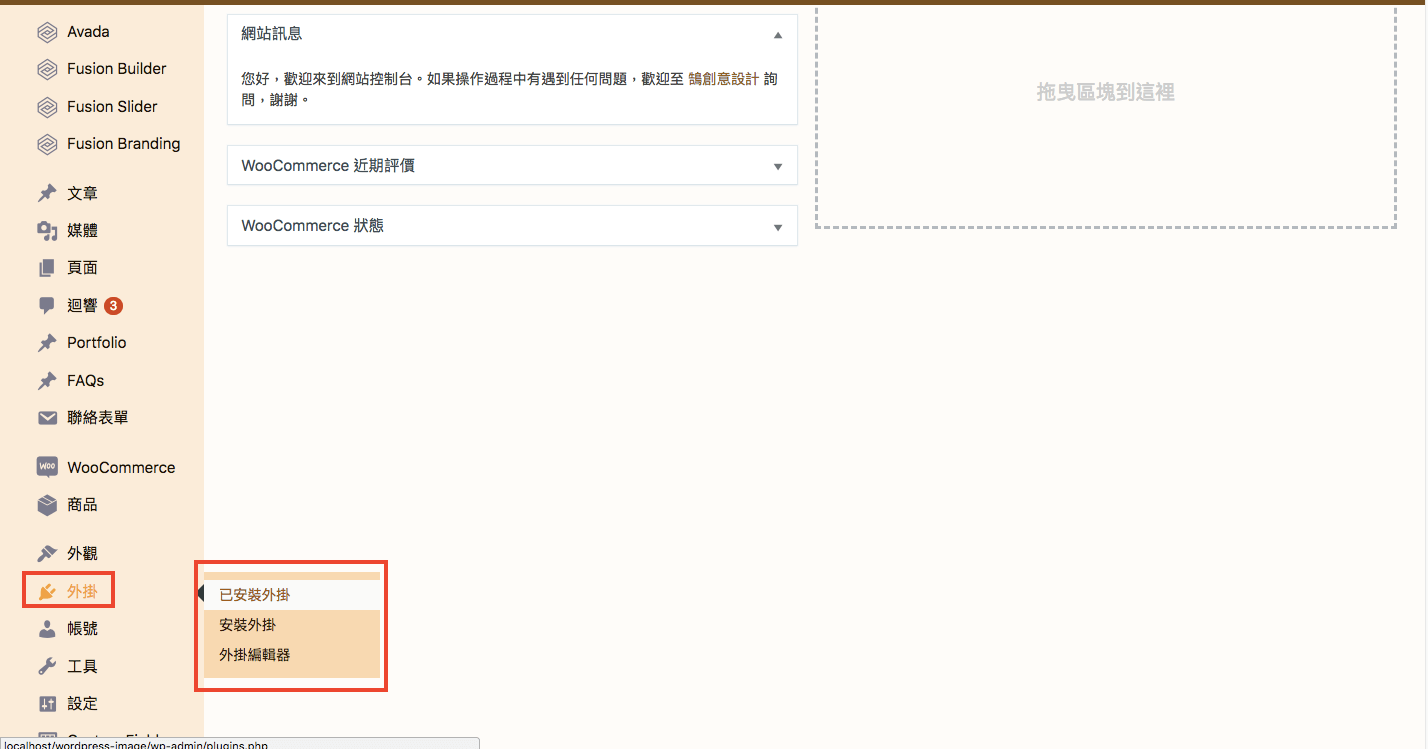
Task: Open the 商品 products box icon
Action: [x=47, y=505]
